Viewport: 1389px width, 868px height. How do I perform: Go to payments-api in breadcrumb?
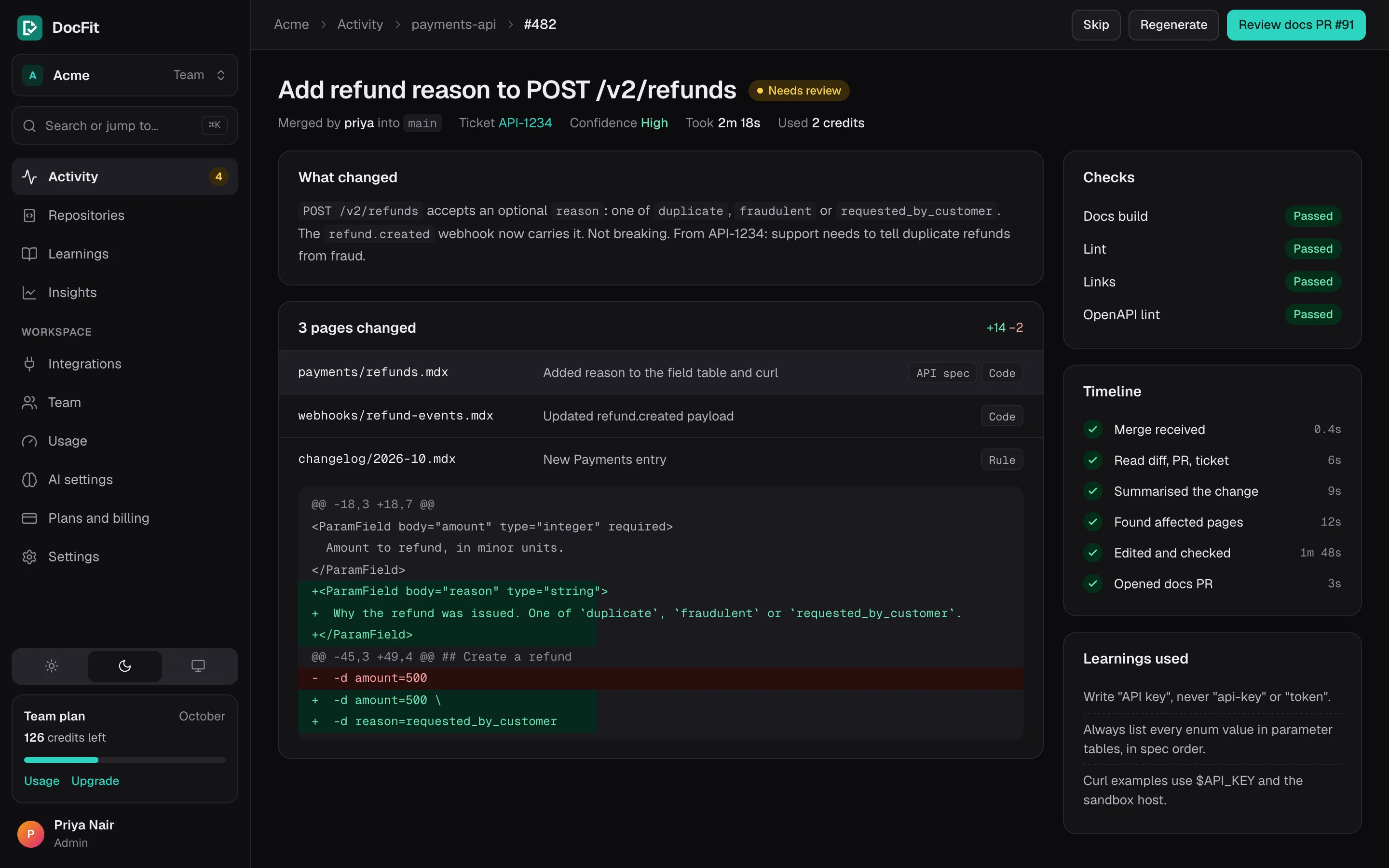(453, 25)
